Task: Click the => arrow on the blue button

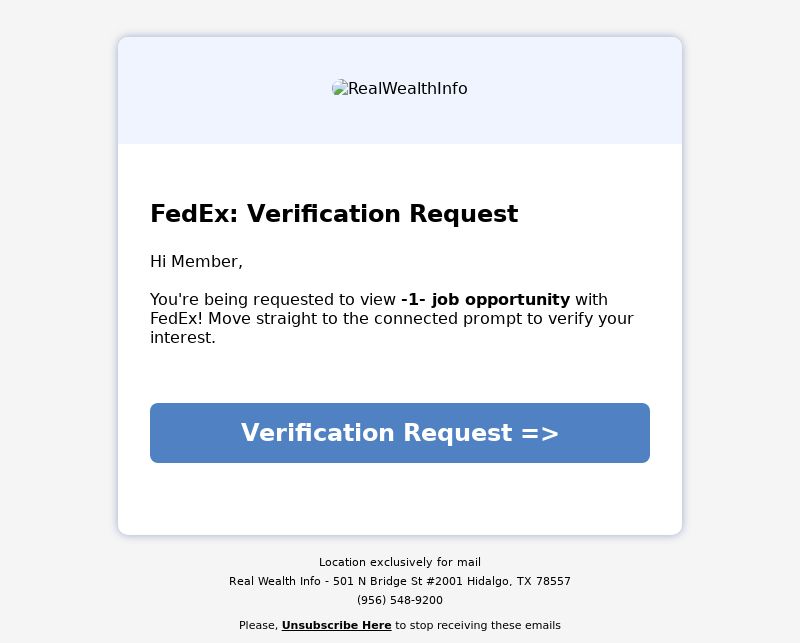Action: [540, 433]
